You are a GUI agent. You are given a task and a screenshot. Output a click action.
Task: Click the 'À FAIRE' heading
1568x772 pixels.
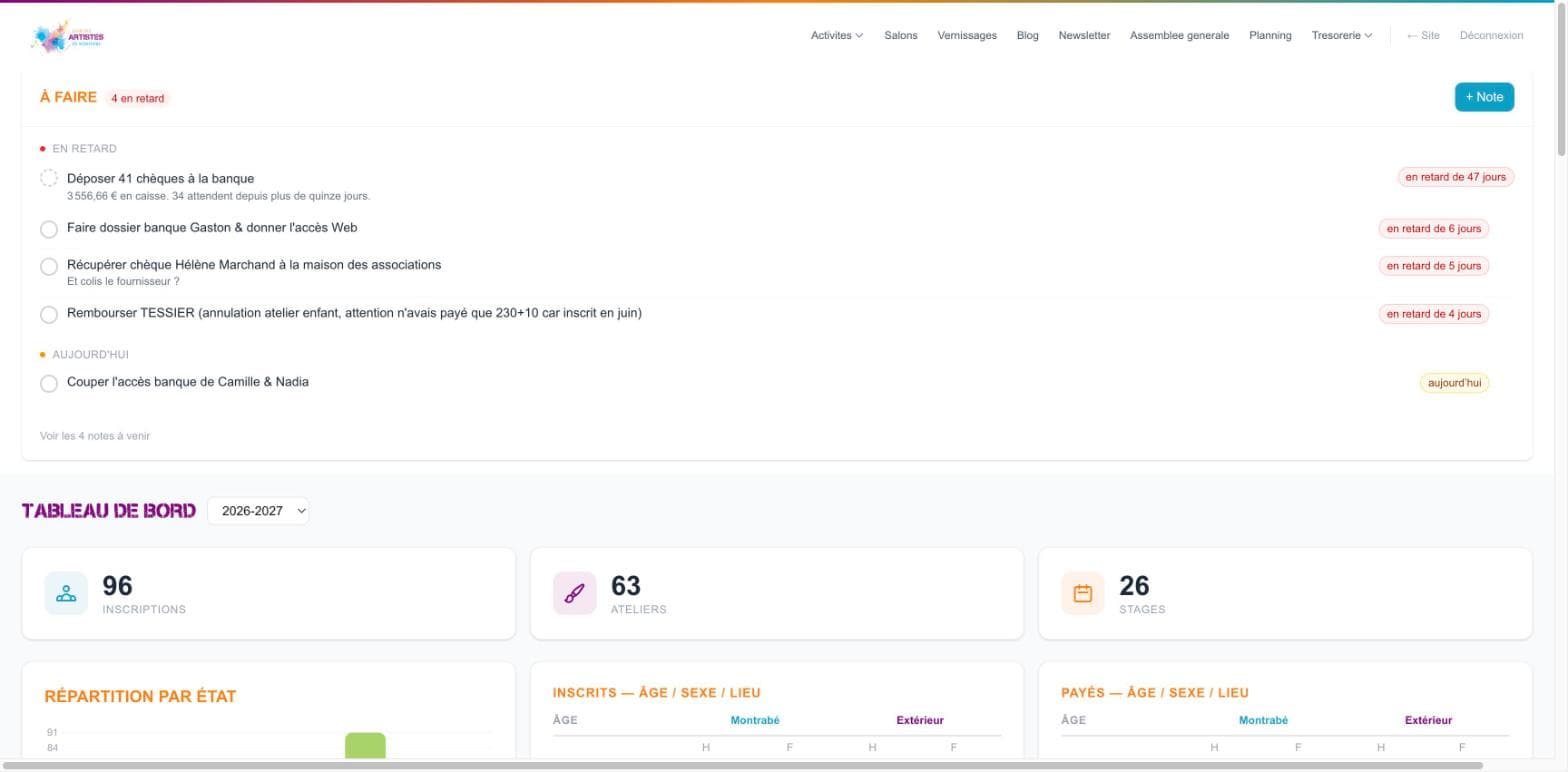(x=68, y=97)
